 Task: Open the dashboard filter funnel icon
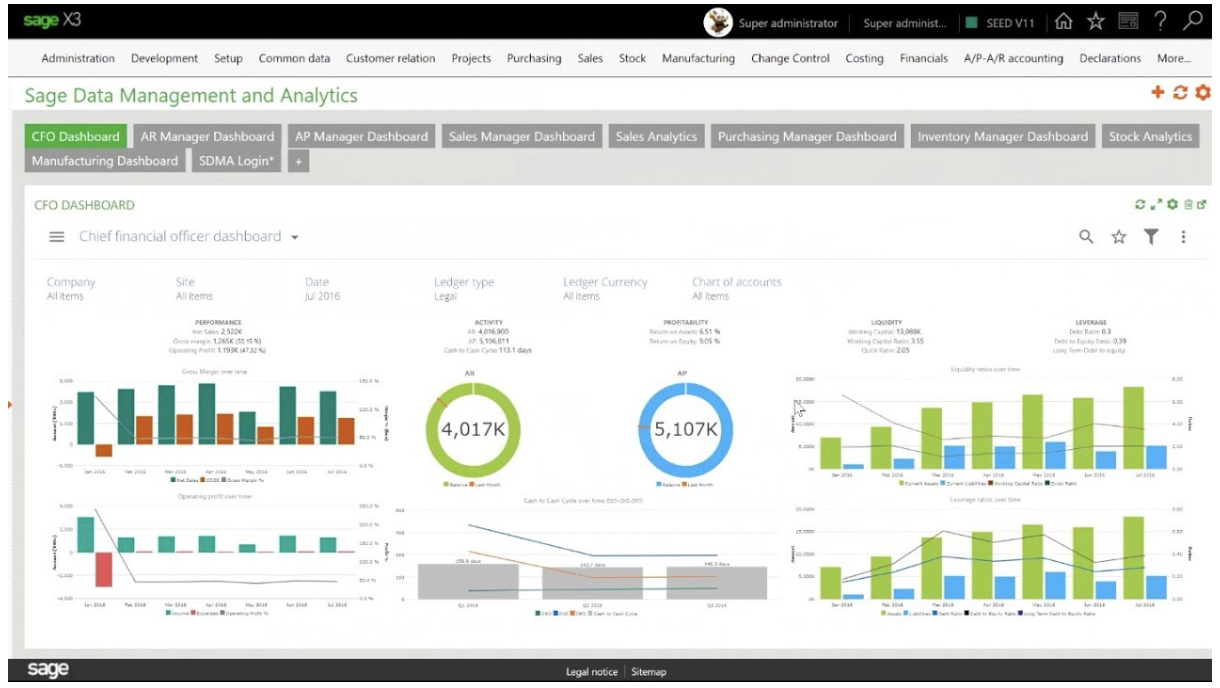(1151, 237)
